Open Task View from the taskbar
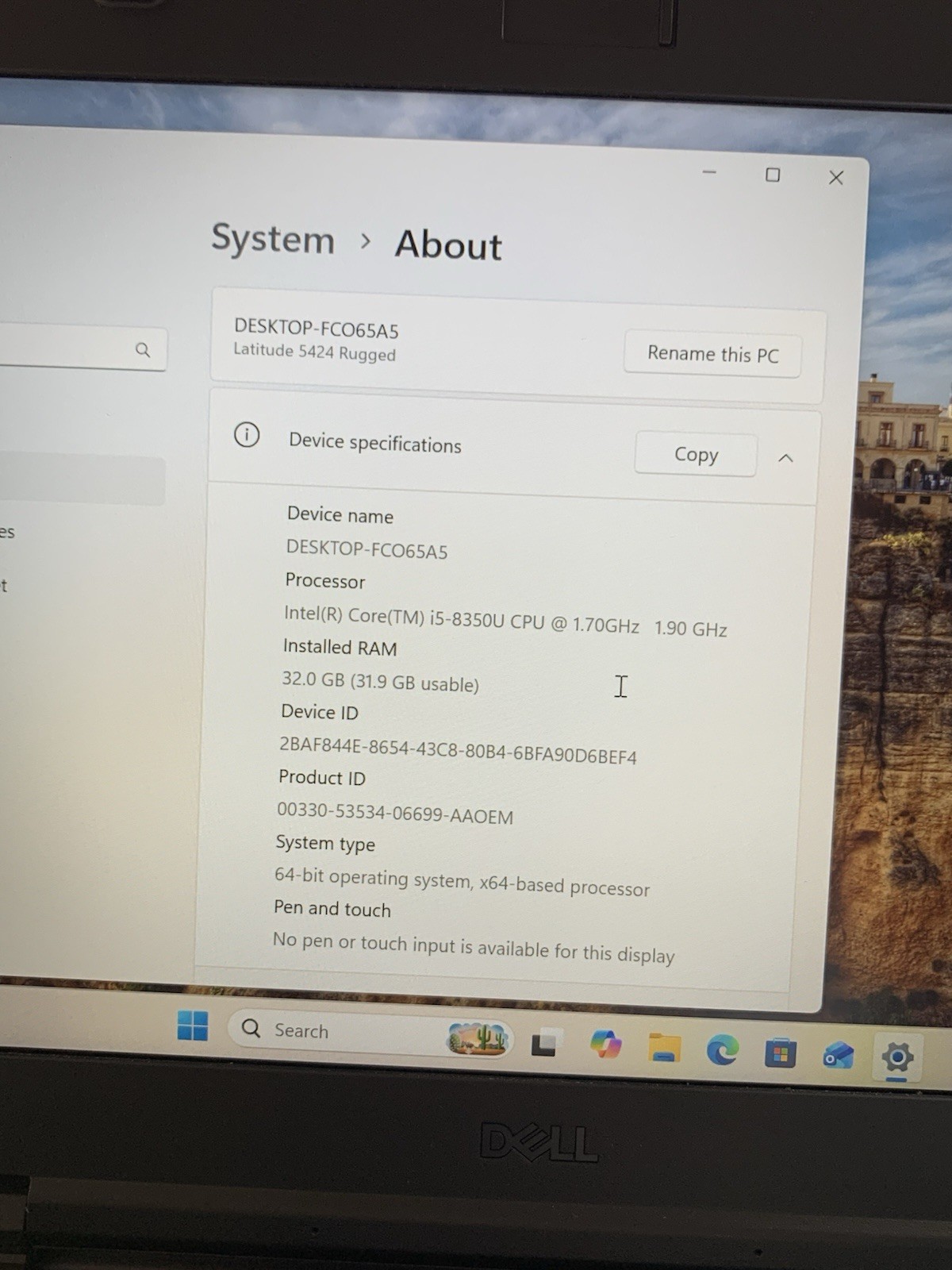This screenshot has height=1270, width=952. [x=545, y=1042]
